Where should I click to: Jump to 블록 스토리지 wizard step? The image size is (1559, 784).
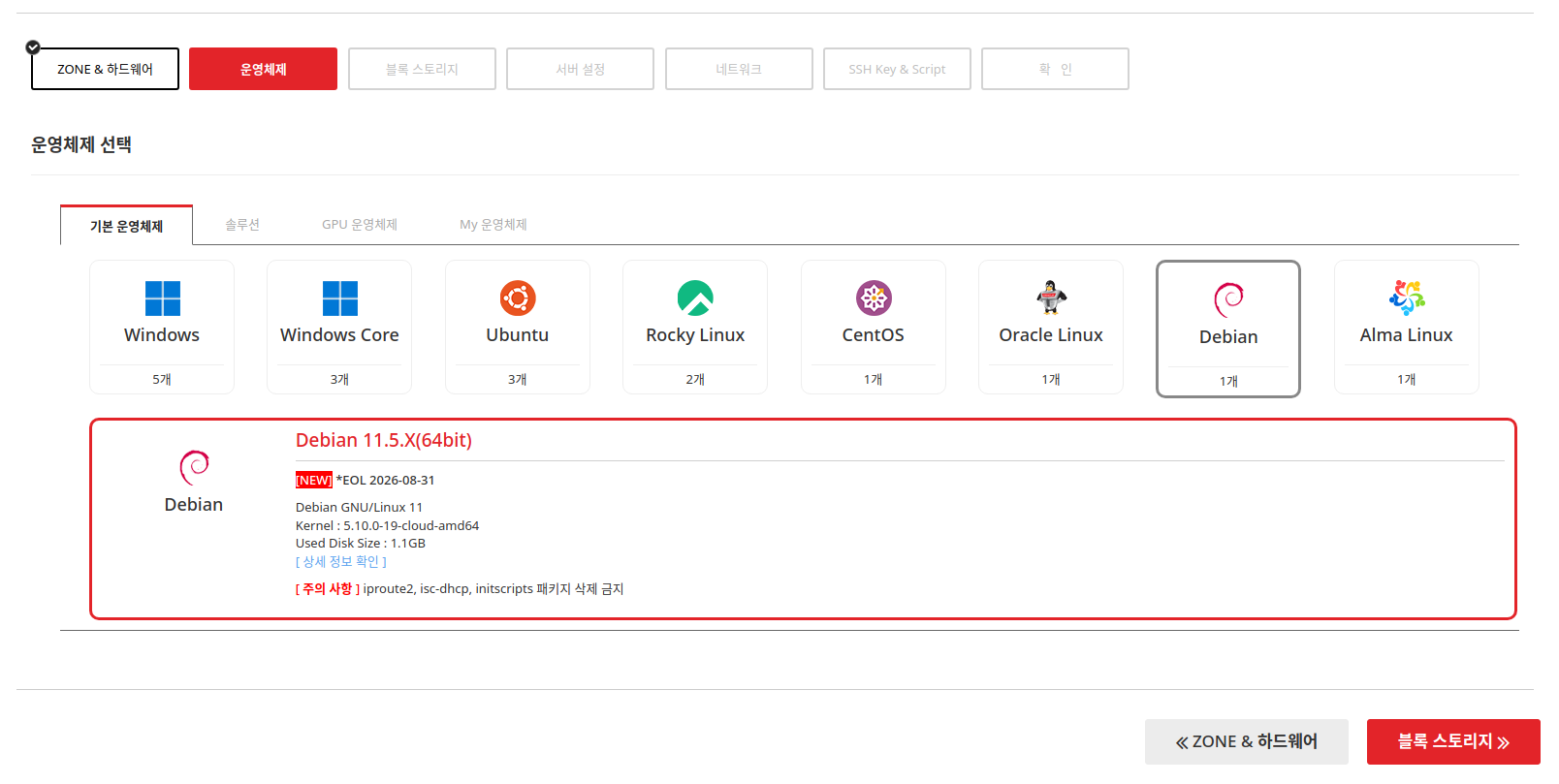pos(422,69)
